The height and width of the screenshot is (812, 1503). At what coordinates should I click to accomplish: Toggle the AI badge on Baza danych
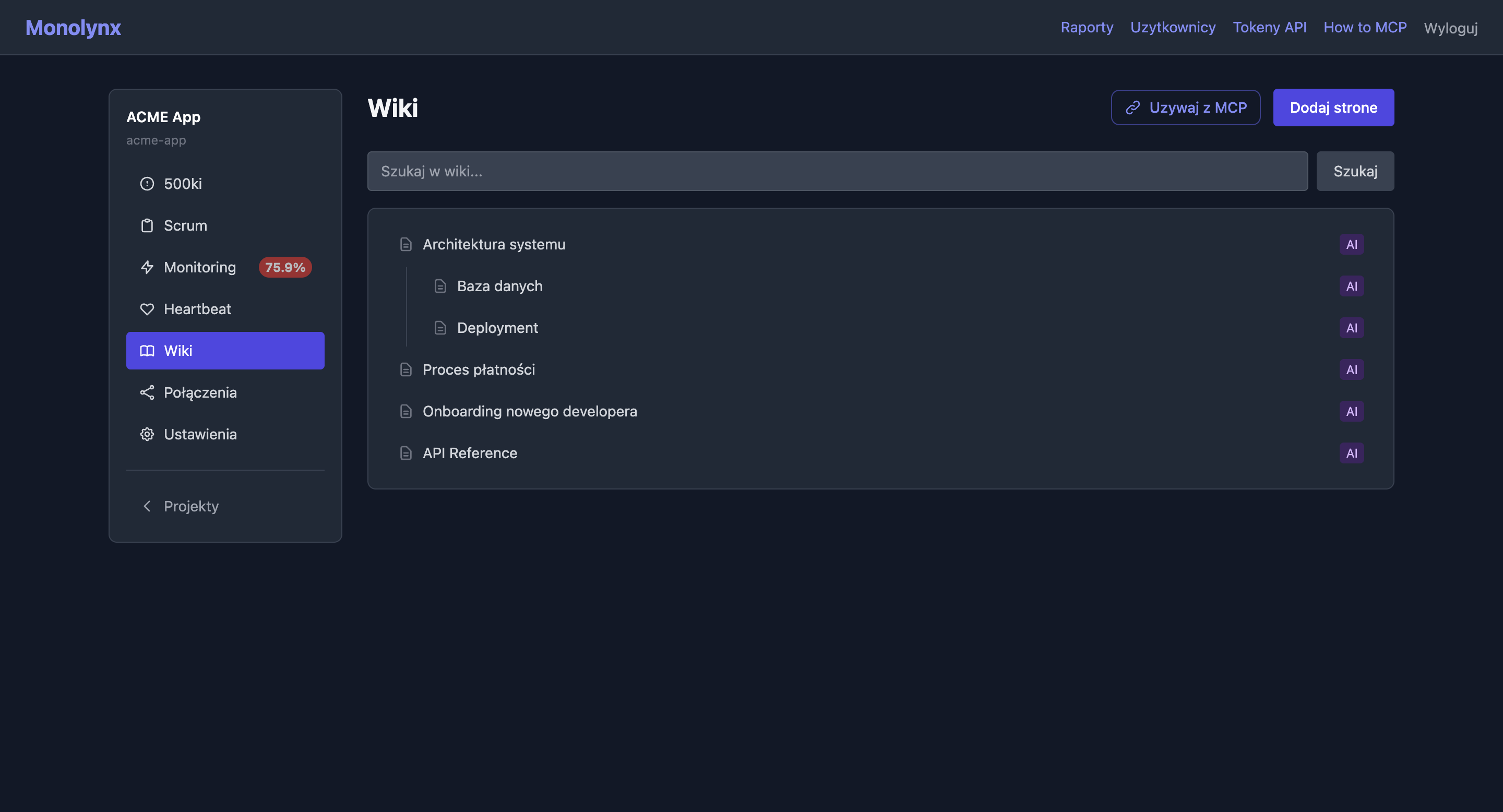[x=1353, y=286]
